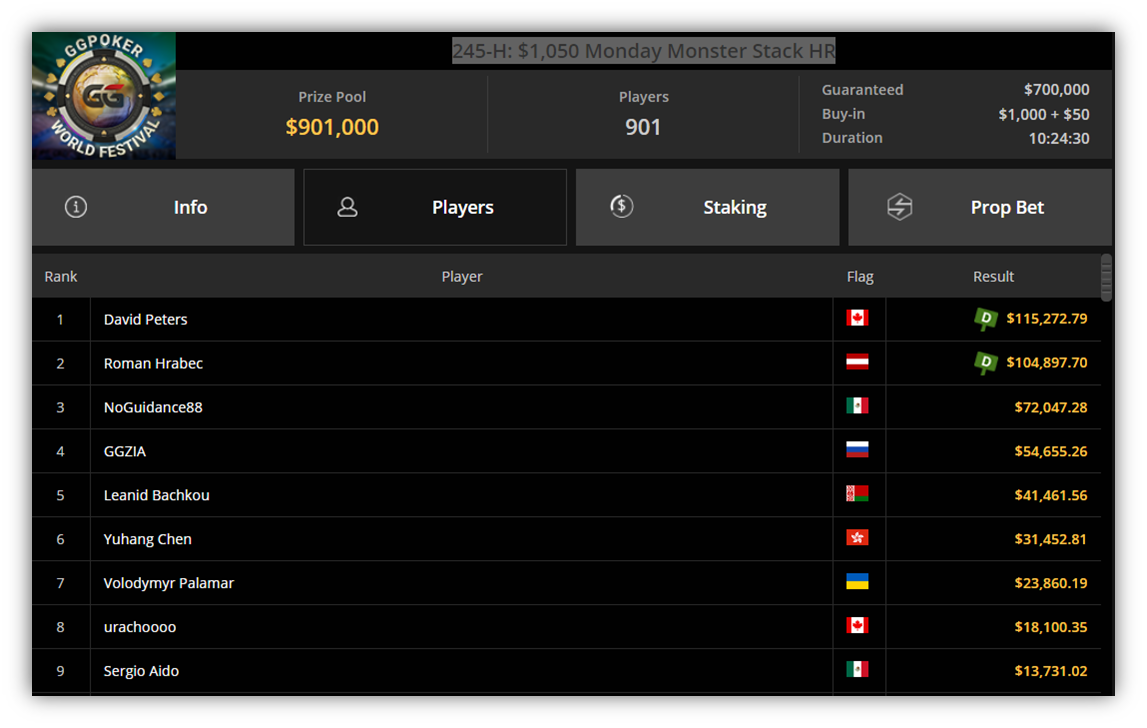The width and height of the screenshot is (1147, 728).
Task: Click the Hong Kong flag in Yuhang Chen's row
Action: click(857, 538)
